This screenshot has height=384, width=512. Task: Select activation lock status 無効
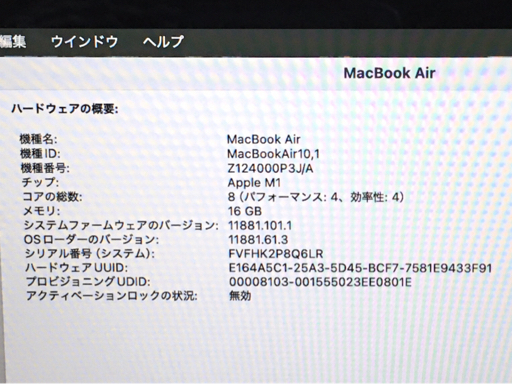point(240,296)
